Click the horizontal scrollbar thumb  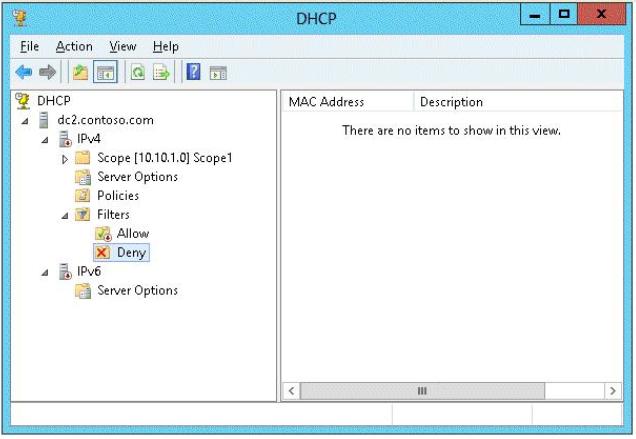(x=422, y=391)
